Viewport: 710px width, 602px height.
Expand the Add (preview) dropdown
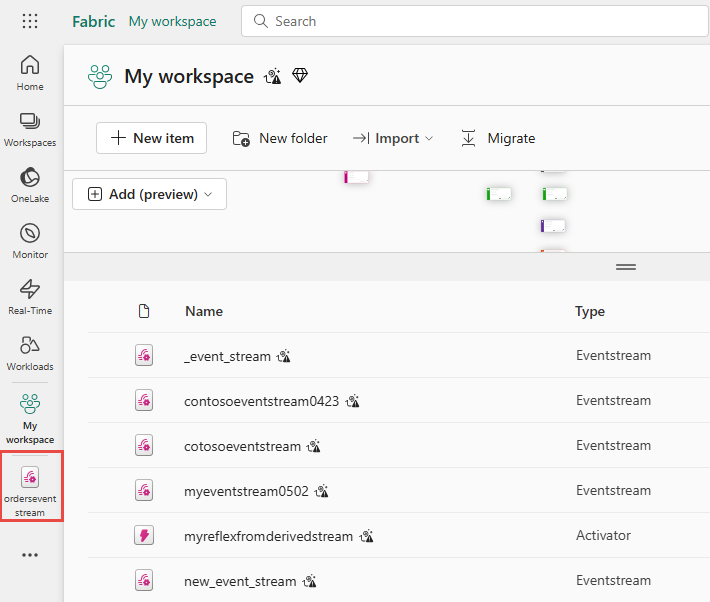pos(149,194)
